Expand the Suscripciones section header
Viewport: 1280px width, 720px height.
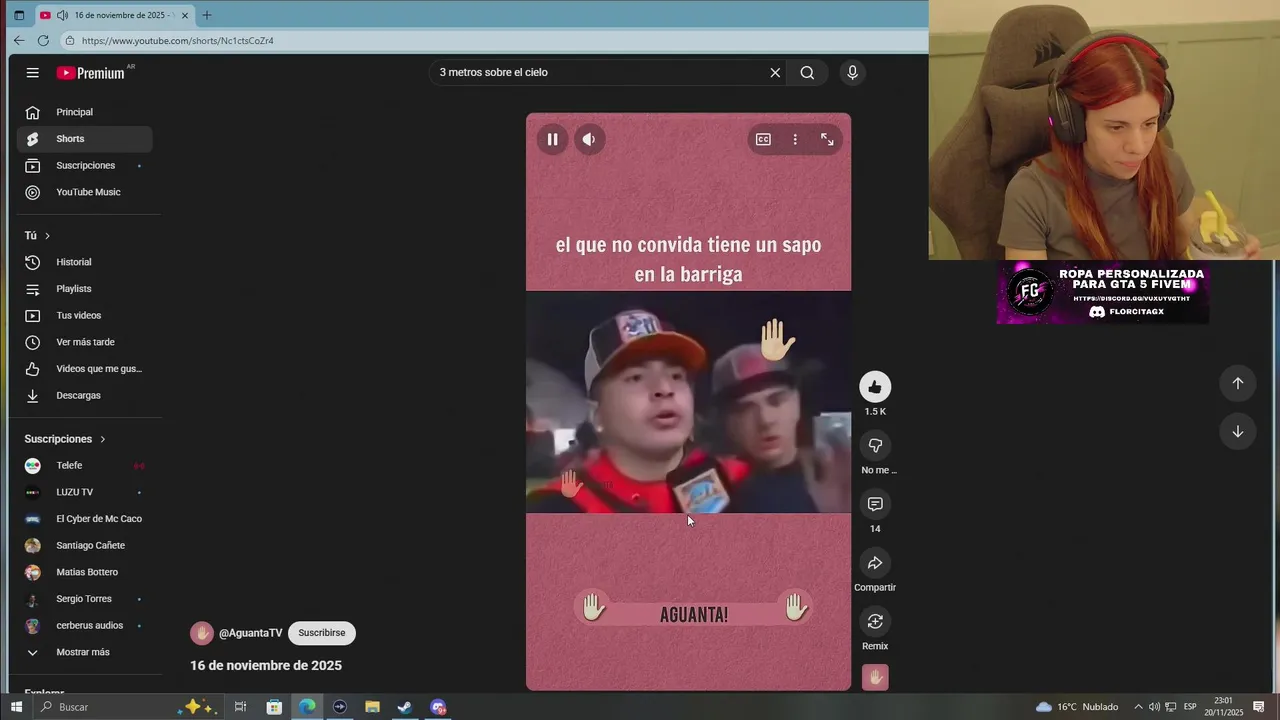[x=65, y=439]
